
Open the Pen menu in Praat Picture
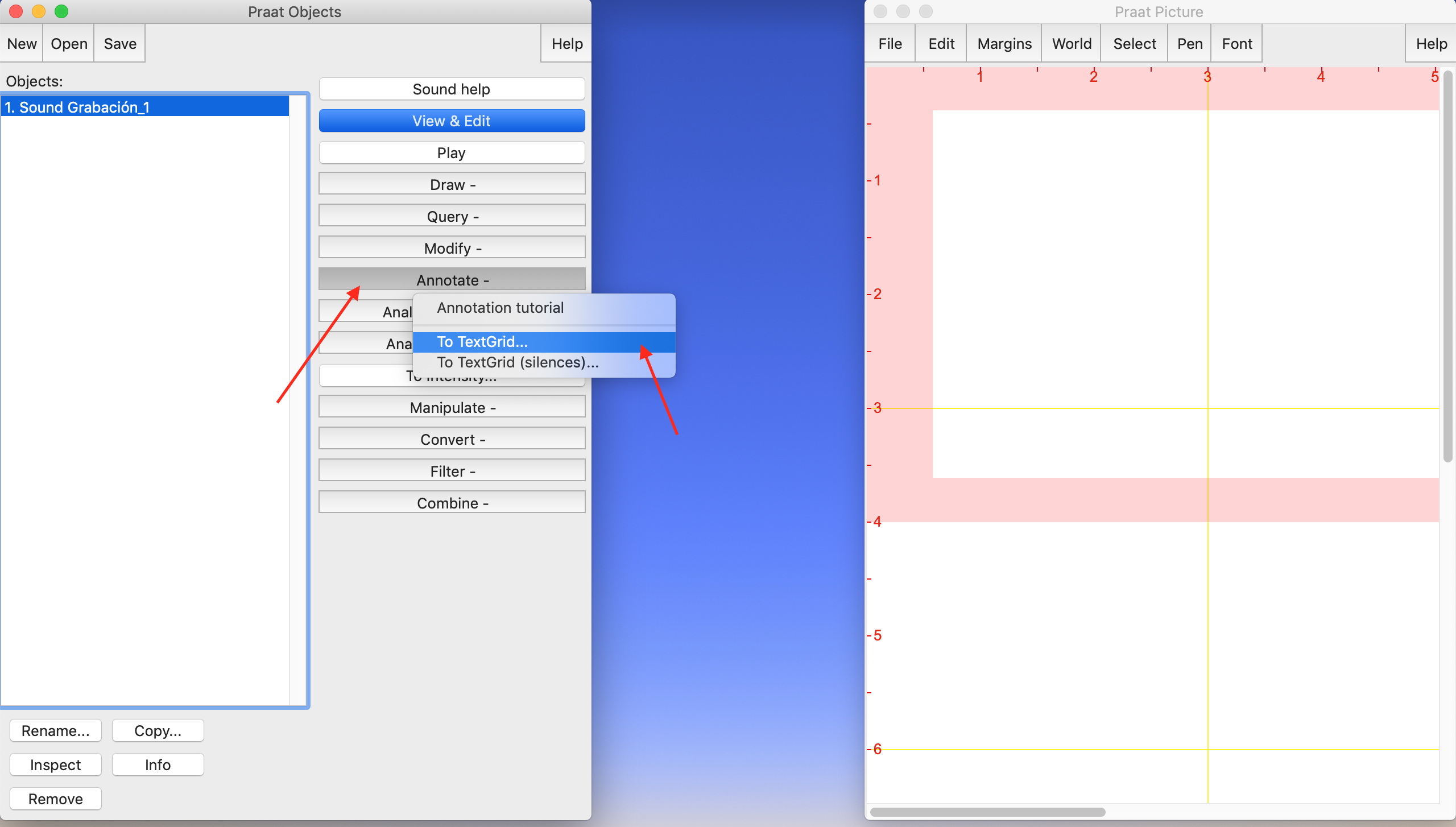pos(1189,44)
